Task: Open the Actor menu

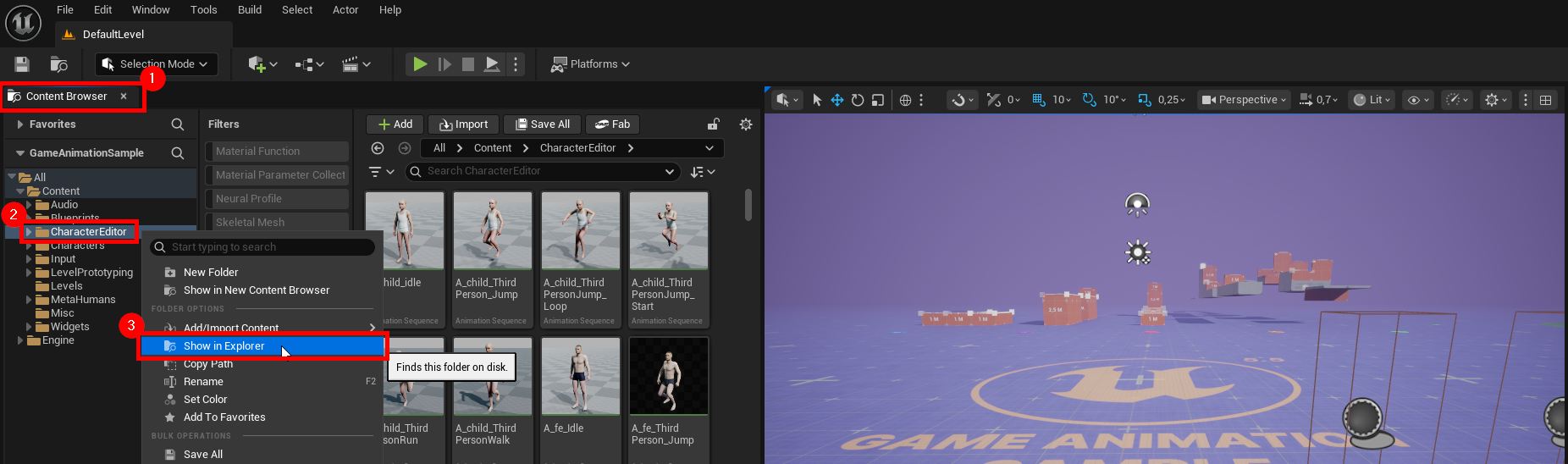Action: tap(345, 10)
